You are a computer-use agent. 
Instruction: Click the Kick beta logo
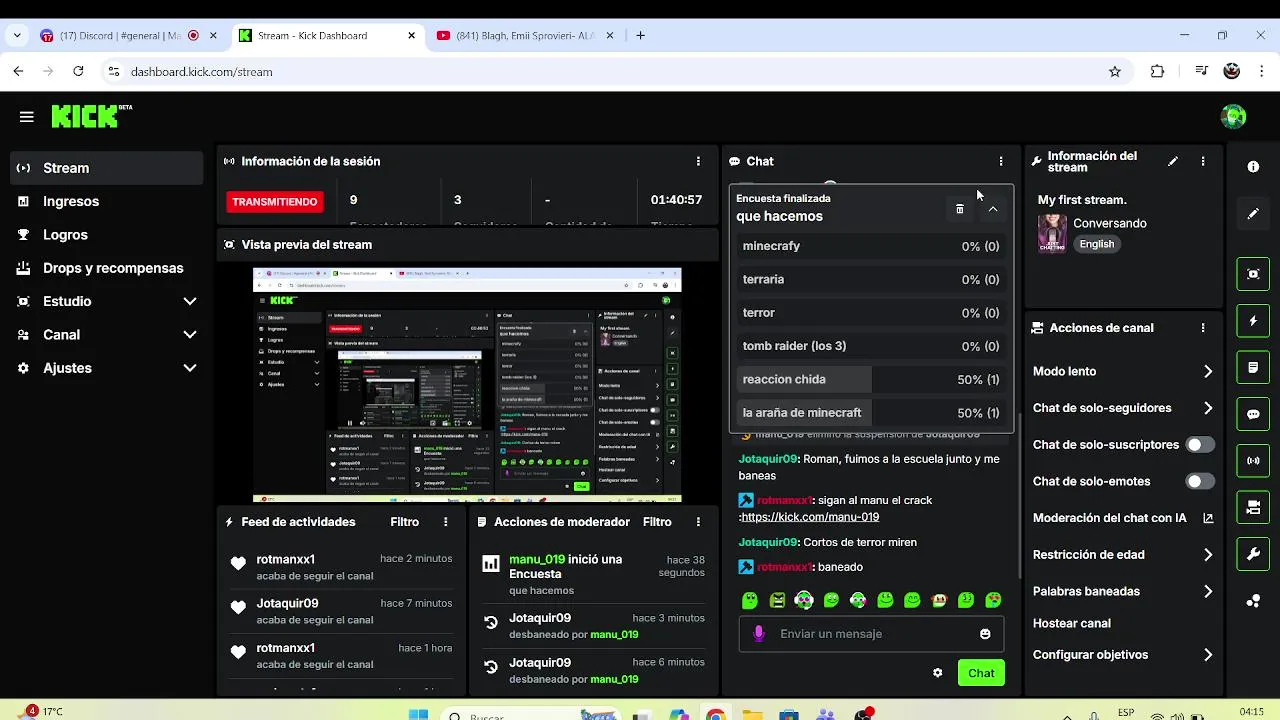(91, 116)
